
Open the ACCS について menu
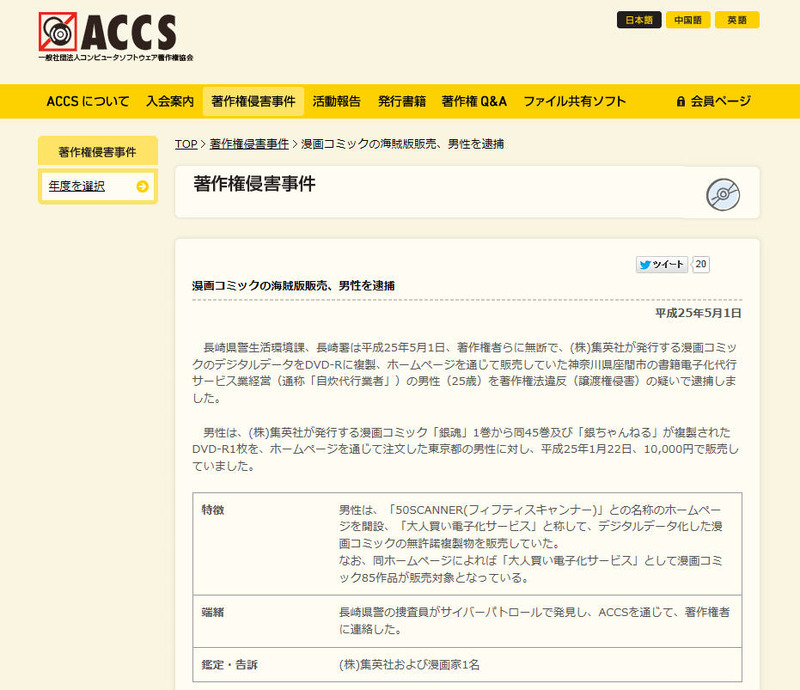tap(87, 101)
